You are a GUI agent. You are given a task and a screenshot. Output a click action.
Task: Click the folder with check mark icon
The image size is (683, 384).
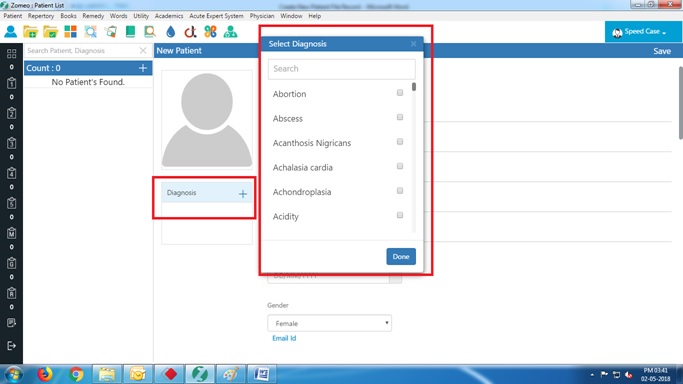[x=51, y=32]
